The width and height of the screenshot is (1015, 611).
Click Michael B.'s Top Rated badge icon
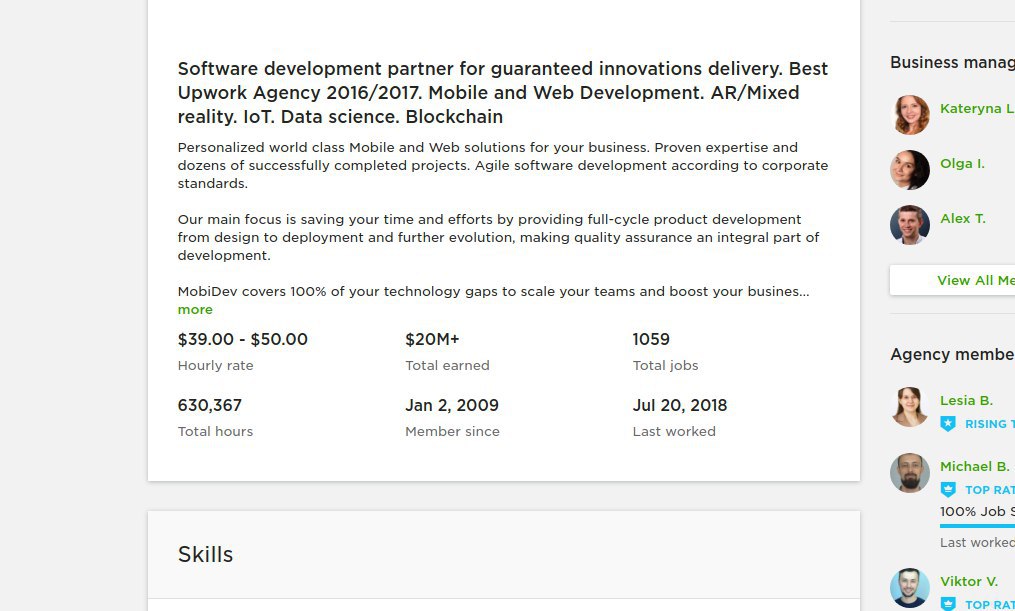pyautogui.click(x=948, y=490)
